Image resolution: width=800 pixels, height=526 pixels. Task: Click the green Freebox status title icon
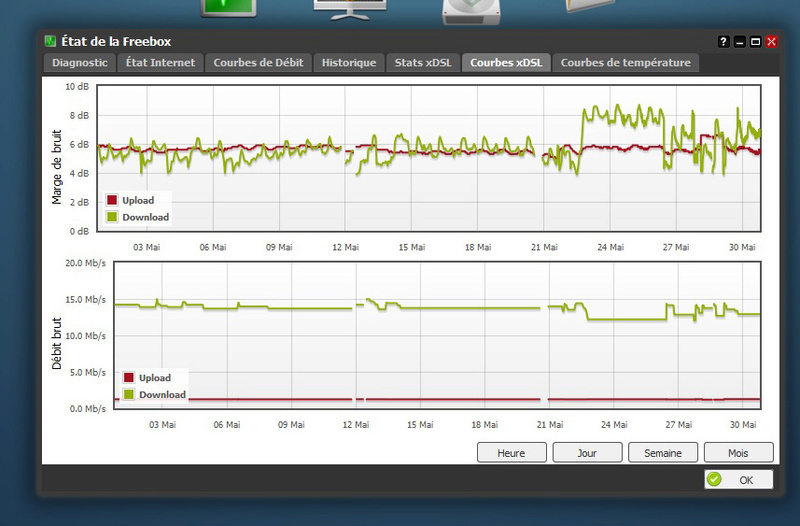pyautogui.click(x=50, y=41)
